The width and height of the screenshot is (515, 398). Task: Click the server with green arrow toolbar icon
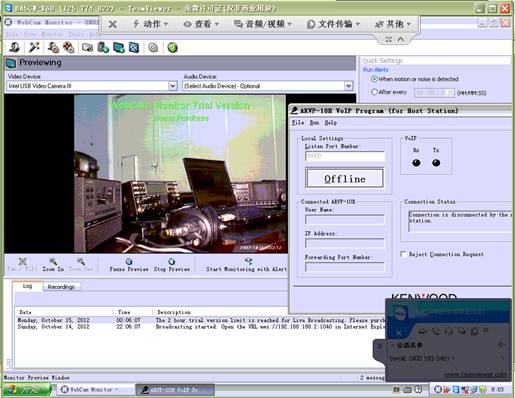(x=103, y=48)
